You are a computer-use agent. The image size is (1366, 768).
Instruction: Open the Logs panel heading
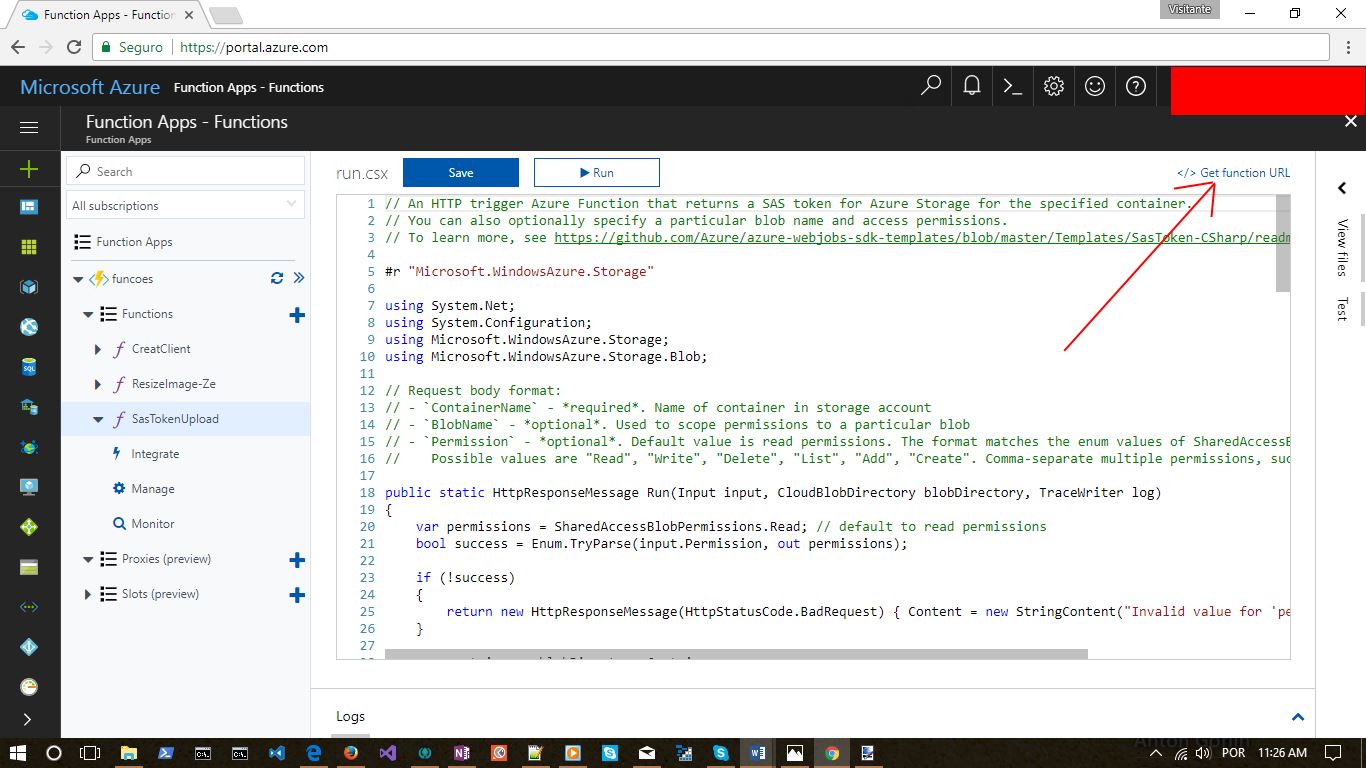pos(350,716)
